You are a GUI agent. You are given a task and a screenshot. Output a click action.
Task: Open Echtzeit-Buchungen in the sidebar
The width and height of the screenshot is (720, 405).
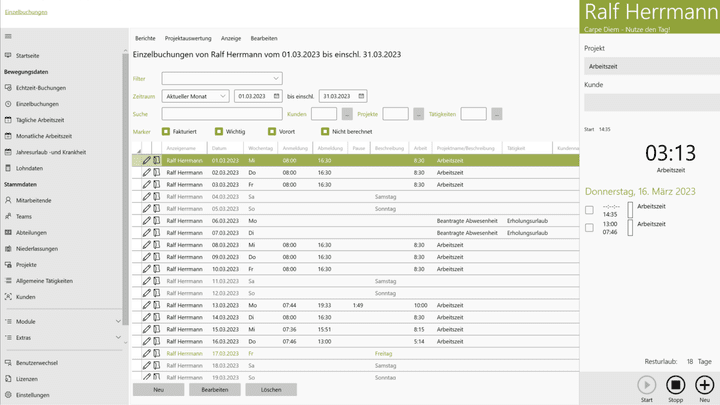pyautogui.click(x=40, y=88)
